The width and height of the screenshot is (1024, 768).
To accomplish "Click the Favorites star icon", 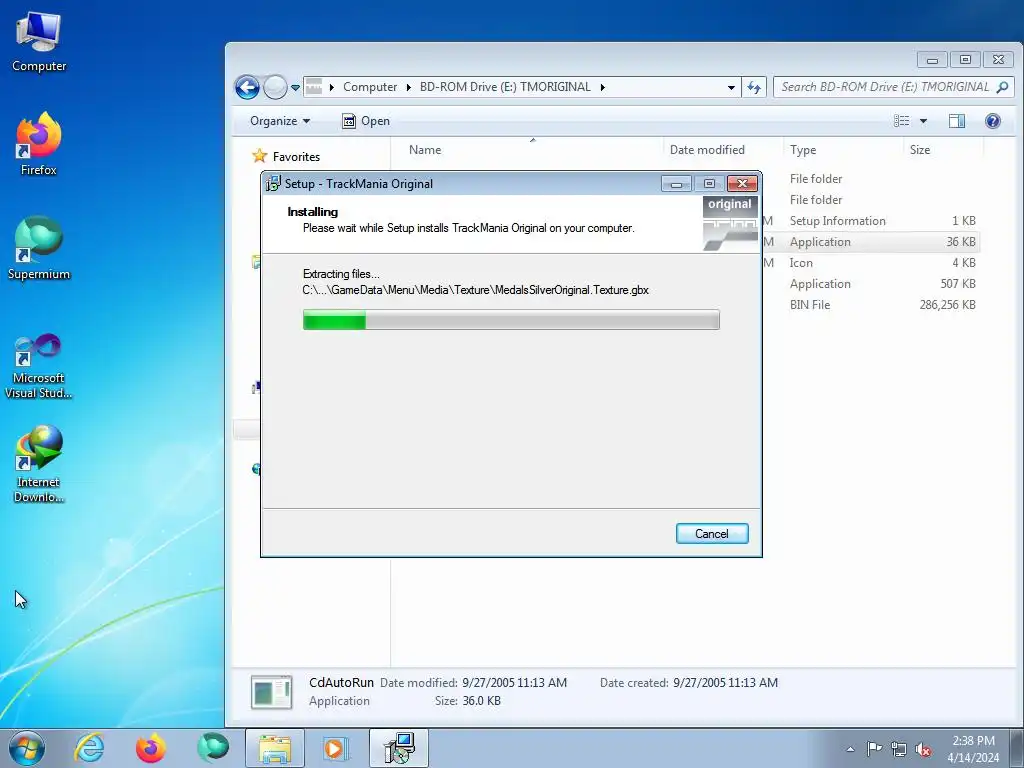I will (x=259, y=155).
